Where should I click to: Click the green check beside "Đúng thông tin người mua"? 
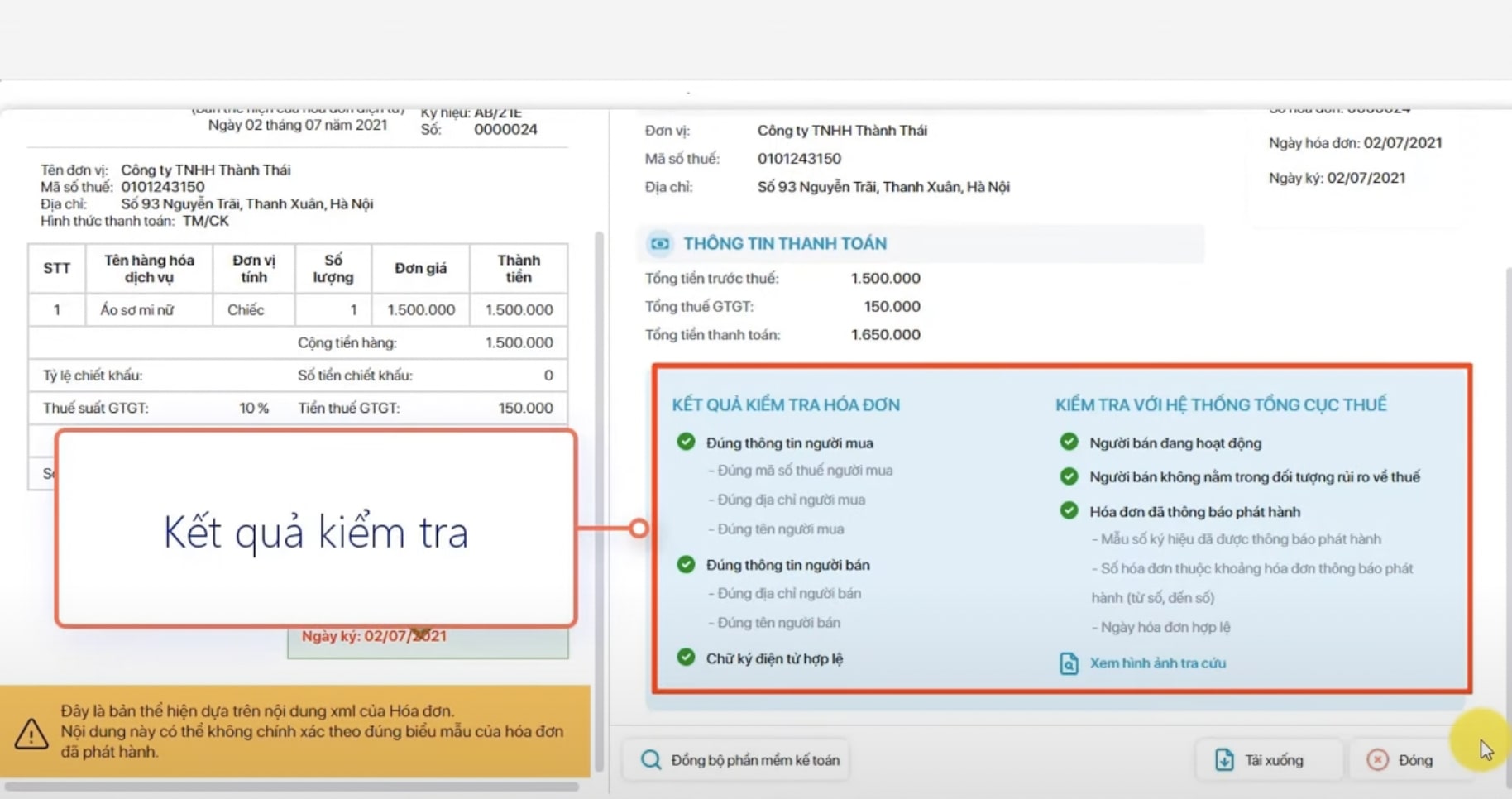[686, 442]
